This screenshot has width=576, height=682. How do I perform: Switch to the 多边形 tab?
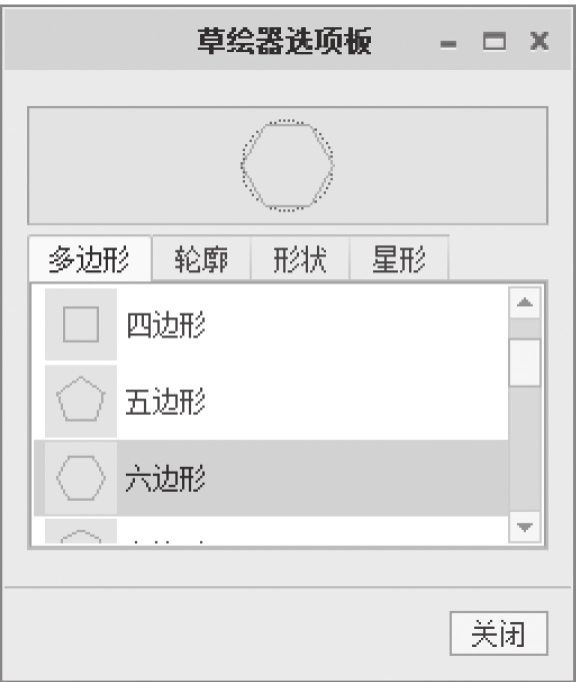[x=90, y=259]
